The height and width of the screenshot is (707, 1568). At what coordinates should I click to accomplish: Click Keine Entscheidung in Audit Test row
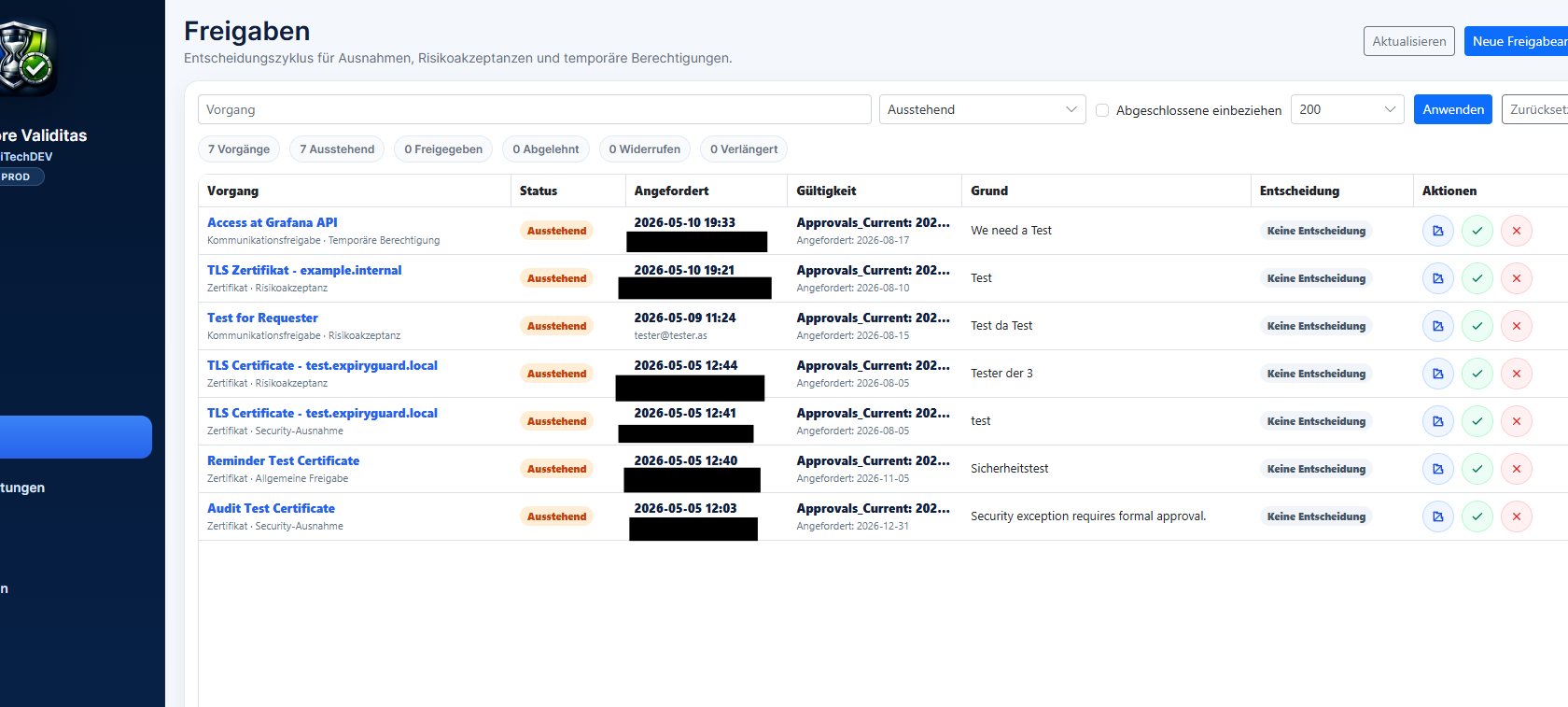coord(1316,516)
